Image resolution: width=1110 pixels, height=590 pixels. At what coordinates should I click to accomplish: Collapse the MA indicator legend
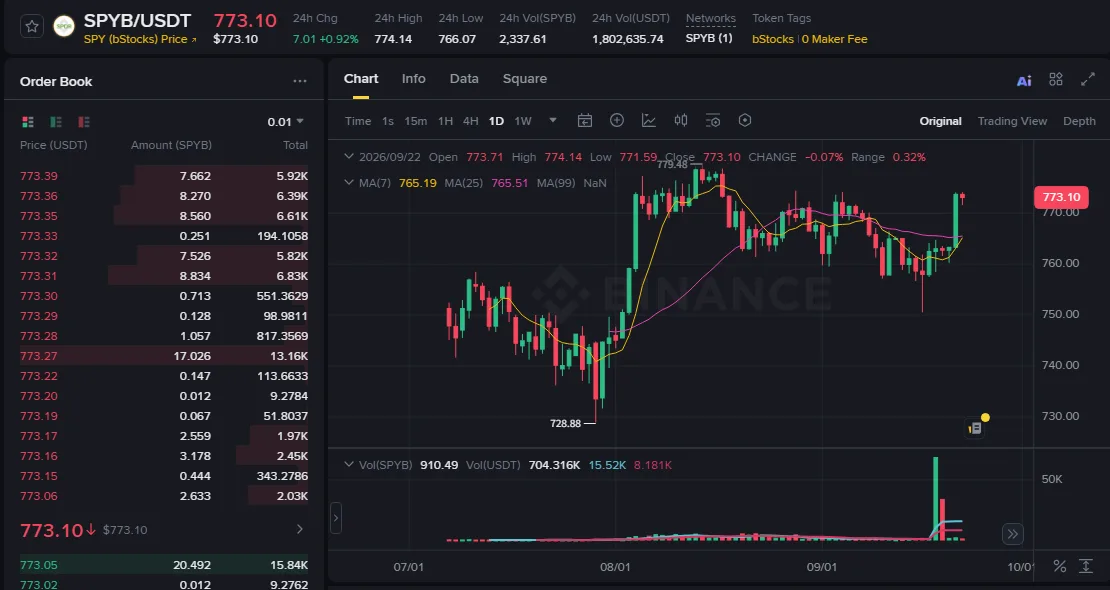click(x=348, y=183)
